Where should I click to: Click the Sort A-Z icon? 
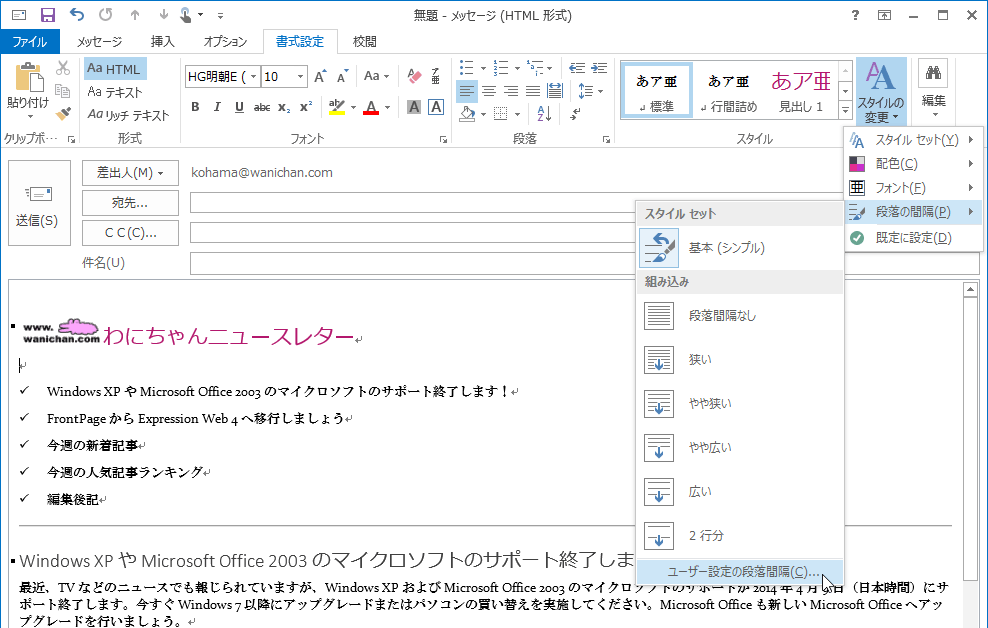point(544,114)
